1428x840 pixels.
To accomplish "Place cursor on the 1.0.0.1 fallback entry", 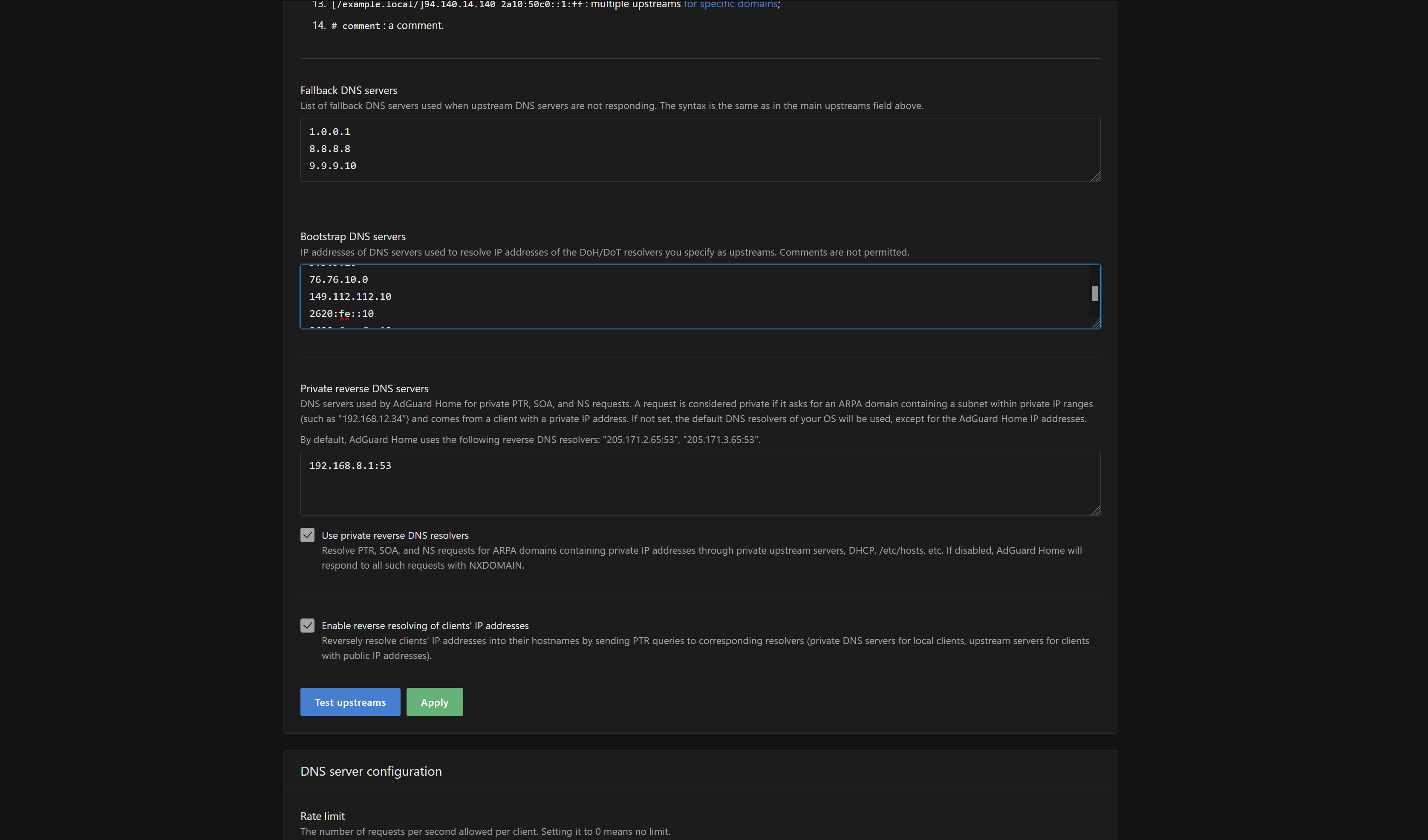I will (x=330, y=132).
